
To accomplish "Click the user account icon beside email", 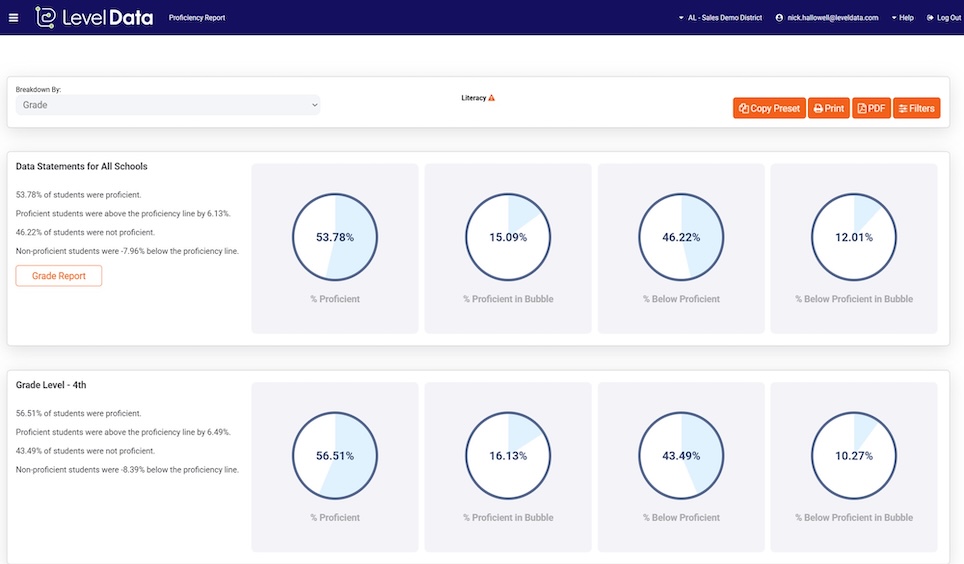I will pyautogui.click(x=779, y=18).
